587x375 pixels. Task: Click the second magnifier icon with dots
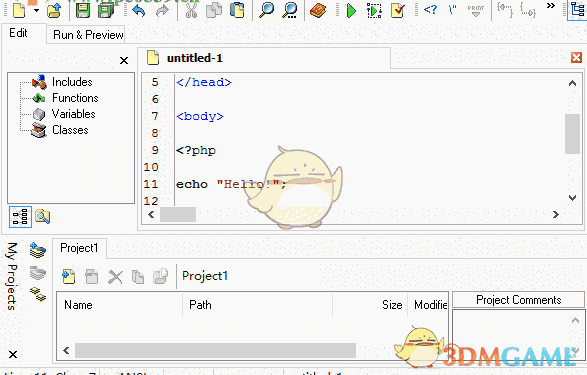click(290, 10)
